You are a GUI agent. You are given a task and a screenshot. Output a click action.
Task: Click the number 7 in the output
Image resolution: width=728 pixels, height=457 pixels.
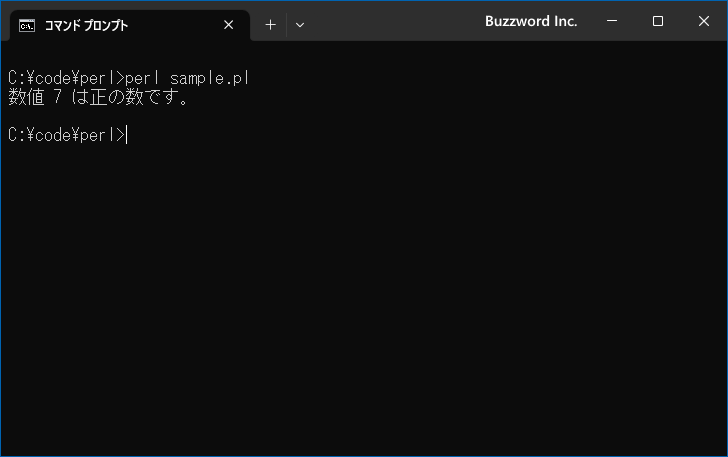58,97
